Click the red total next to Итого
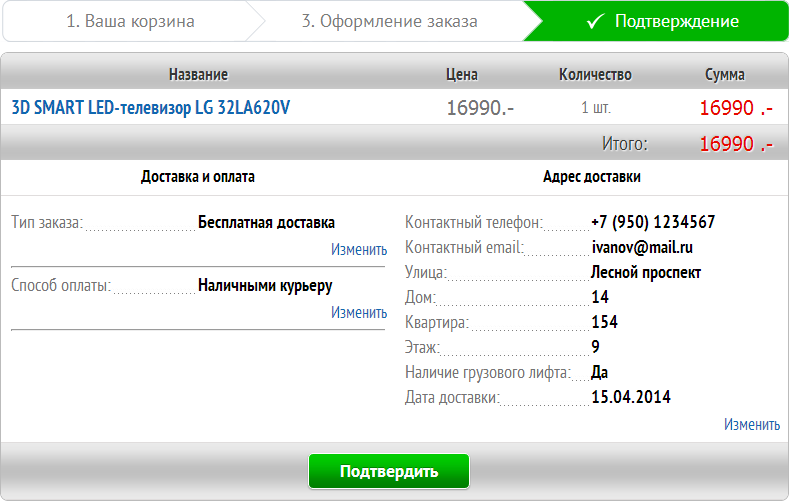 pyautogui.click(x=736, y=144)
